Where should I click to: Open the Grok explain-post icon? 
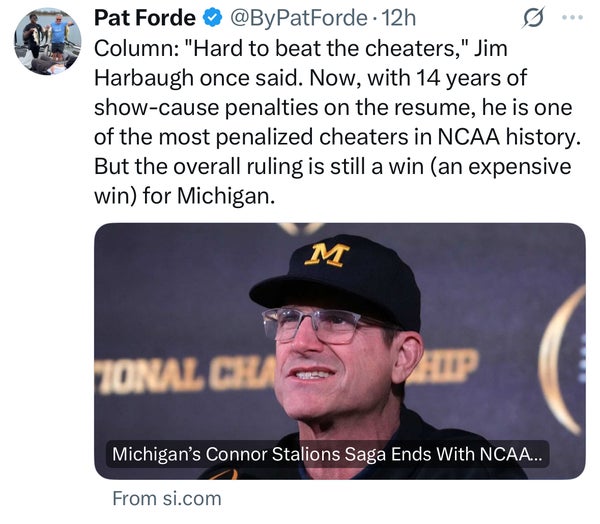pos(533,18)
